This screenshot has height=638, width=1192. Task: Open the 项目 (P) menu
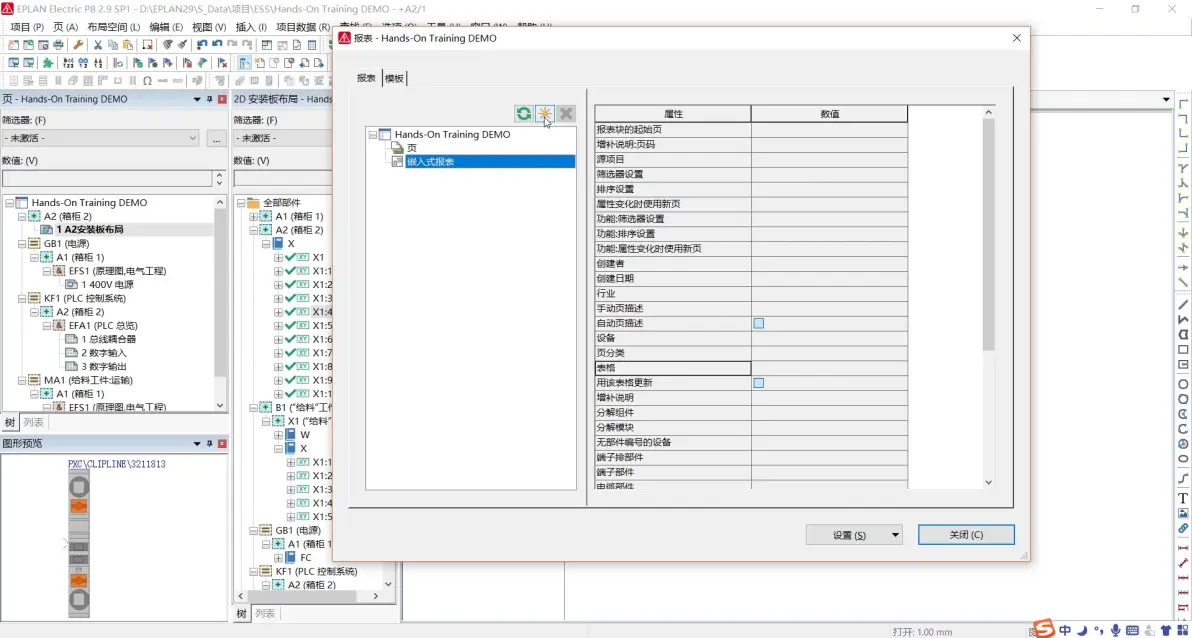pyautogui.click(x=27, y=27)
